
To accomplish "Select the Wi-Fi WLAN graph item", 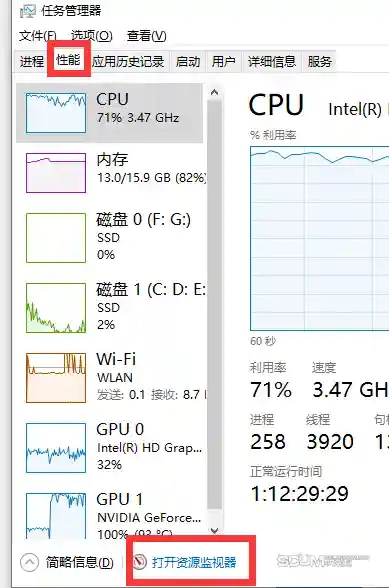I will tap(111, 377).
